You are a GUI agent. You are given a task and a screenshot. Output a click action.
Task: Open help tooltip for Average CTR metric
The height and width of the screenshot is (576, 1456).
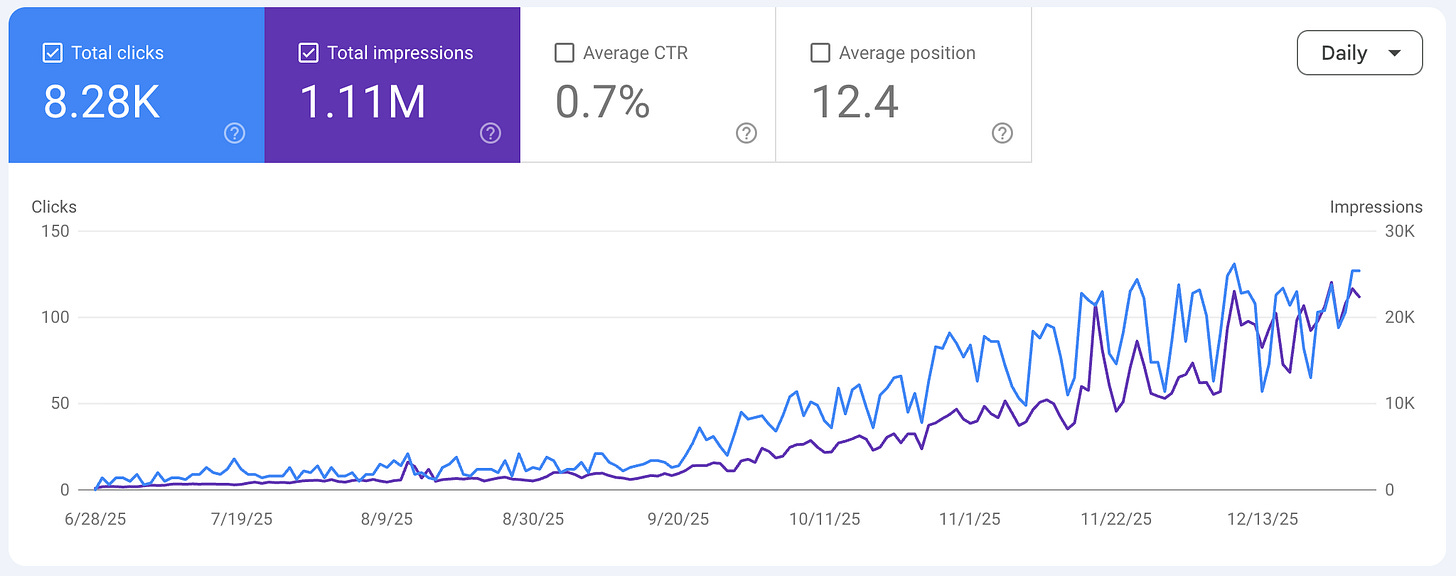click(x=746, y=132)
